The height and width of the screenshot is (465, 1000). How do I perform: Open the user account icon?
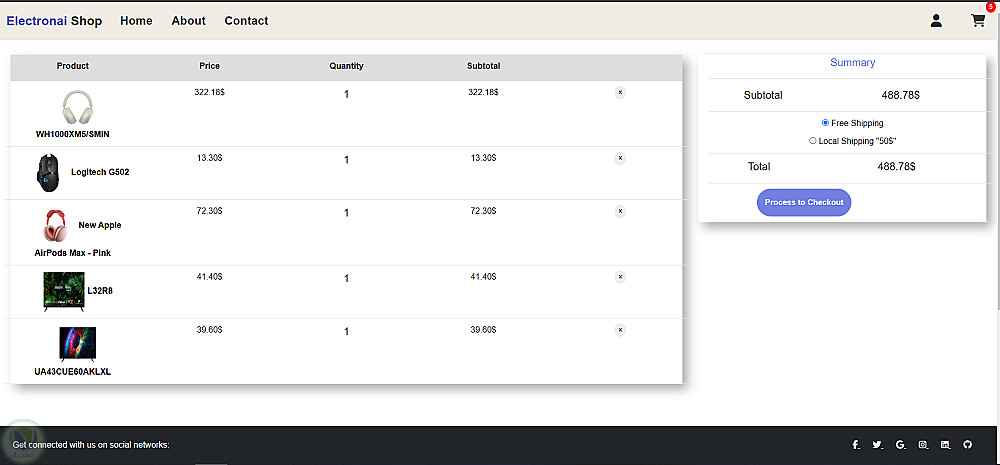point(936,20)
